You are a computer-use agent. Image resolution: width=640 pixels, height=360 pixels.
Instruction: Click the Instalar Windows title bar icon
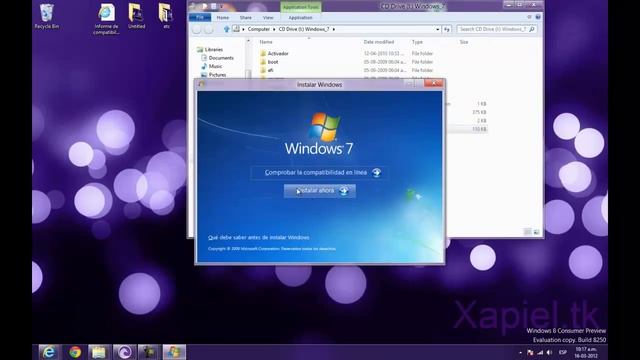click(201, 84)
